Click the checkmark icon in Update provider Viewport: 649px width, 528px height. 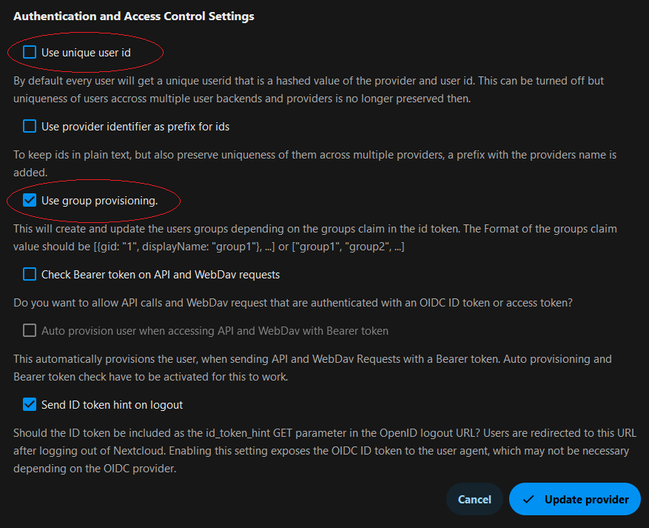[x=531, y=499]
